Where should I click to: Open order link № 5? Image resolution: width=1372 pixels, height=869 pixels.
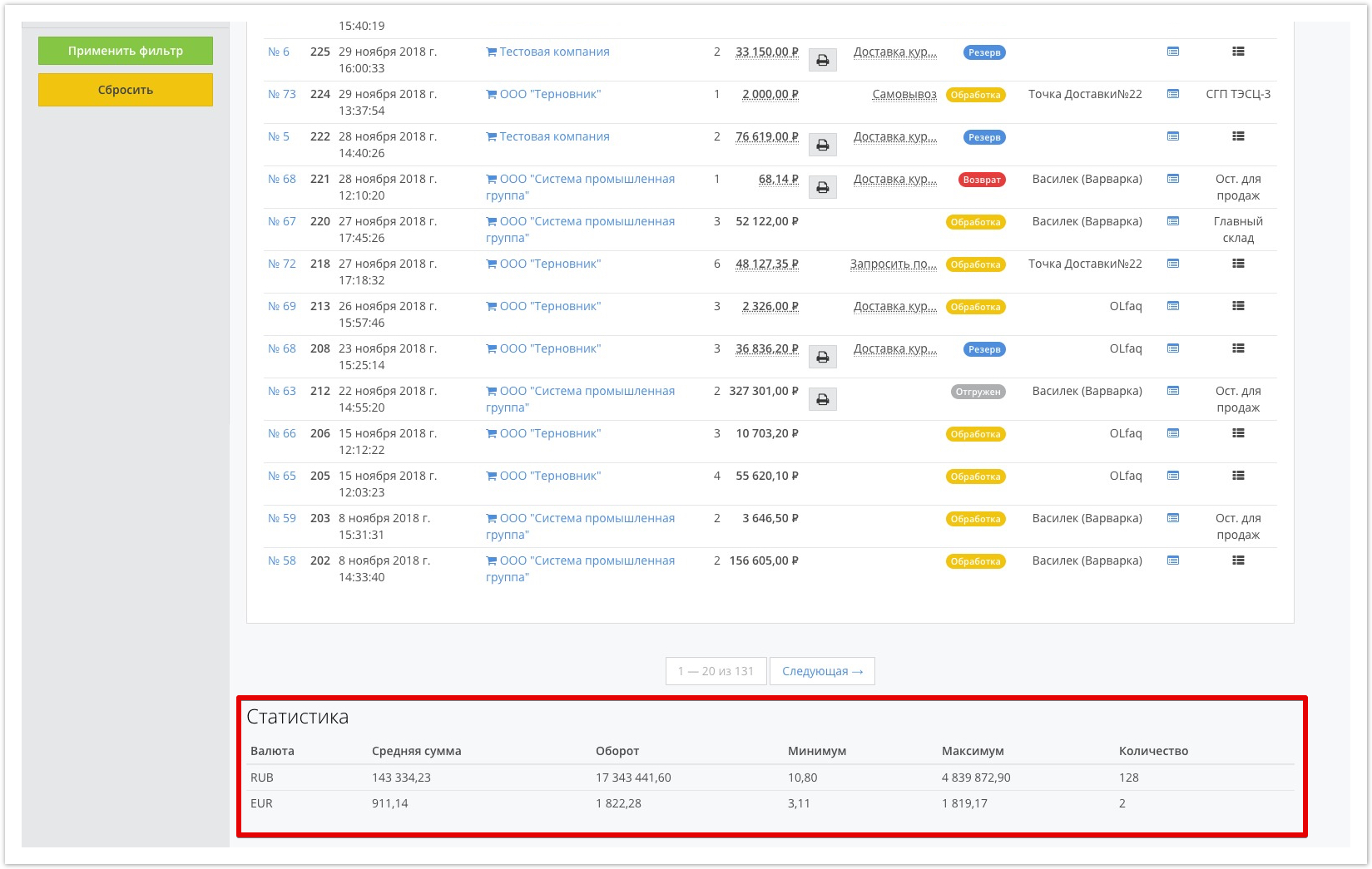pyautogui.click(x=279, y=136)
